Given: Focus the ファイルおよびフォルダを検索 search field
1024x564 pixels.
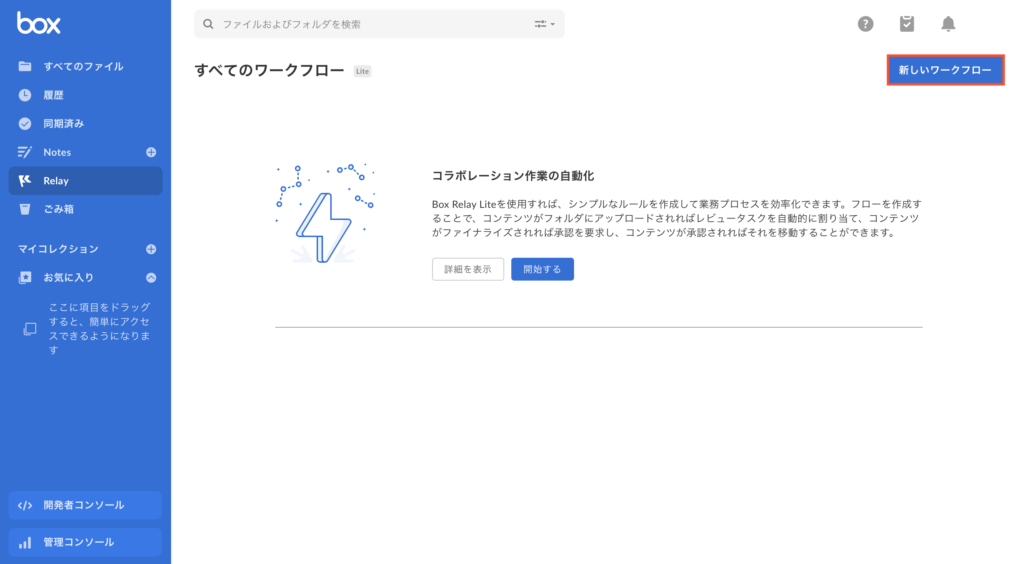Looking at the screenshot, I should click(x=379, y=24).
